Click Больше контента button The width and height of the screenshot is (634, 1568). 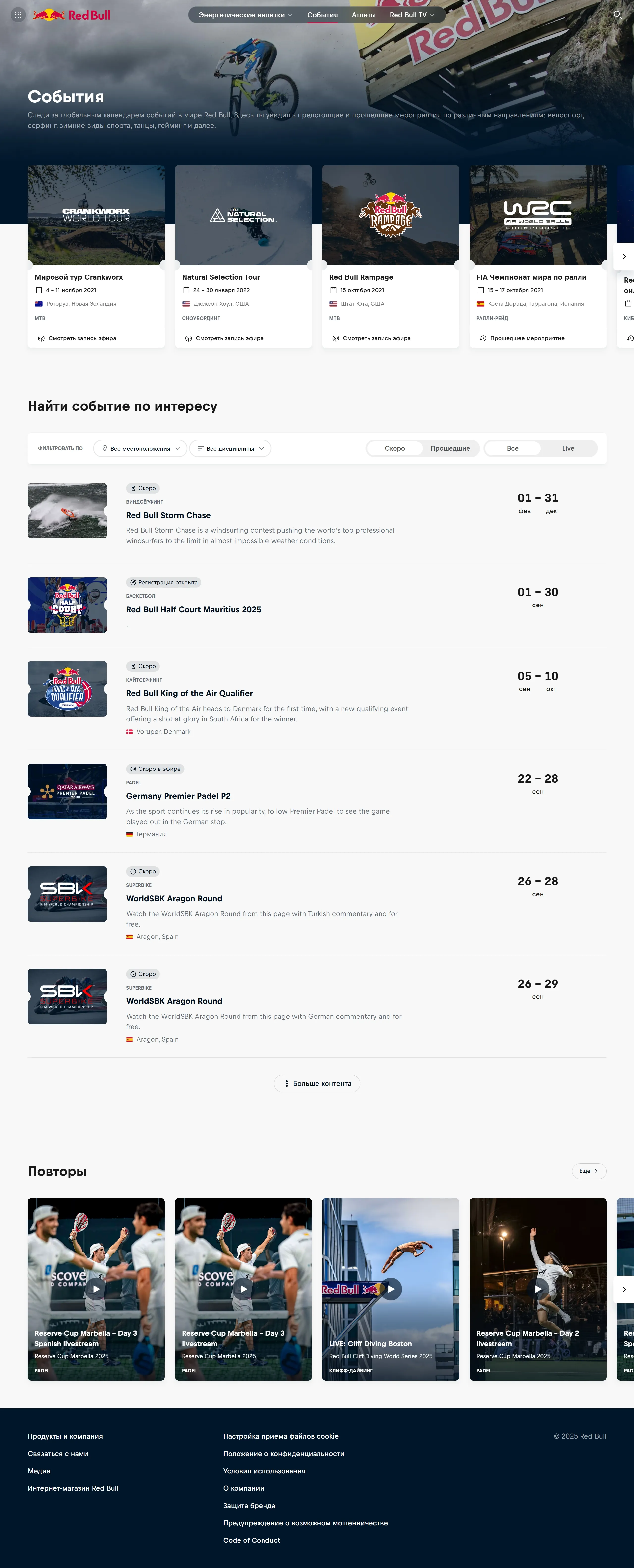[317, 1083]
